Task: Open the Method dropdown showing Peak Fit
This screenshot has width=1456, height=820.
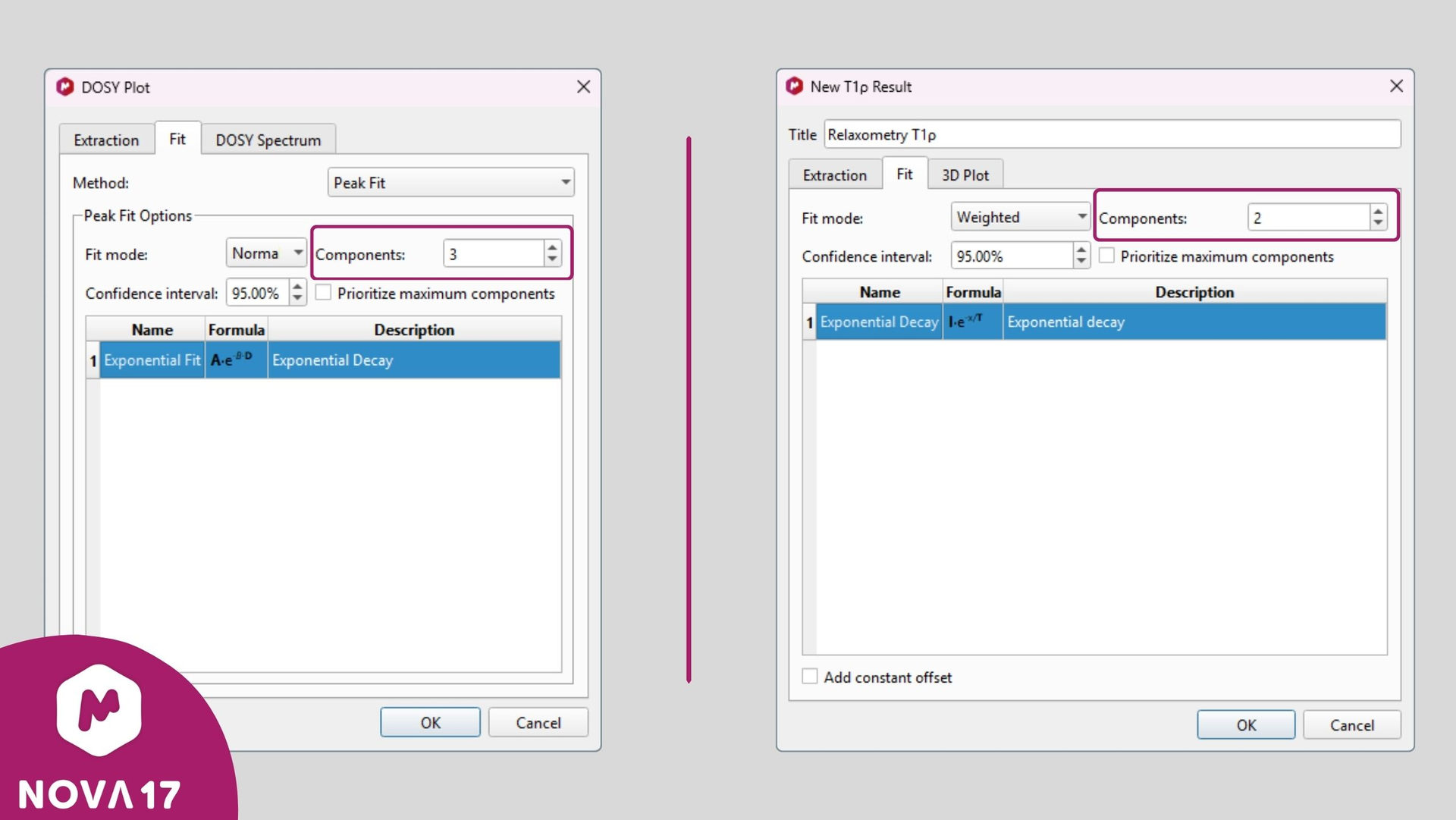Action: pyautogui.click(x=450, y=183)
